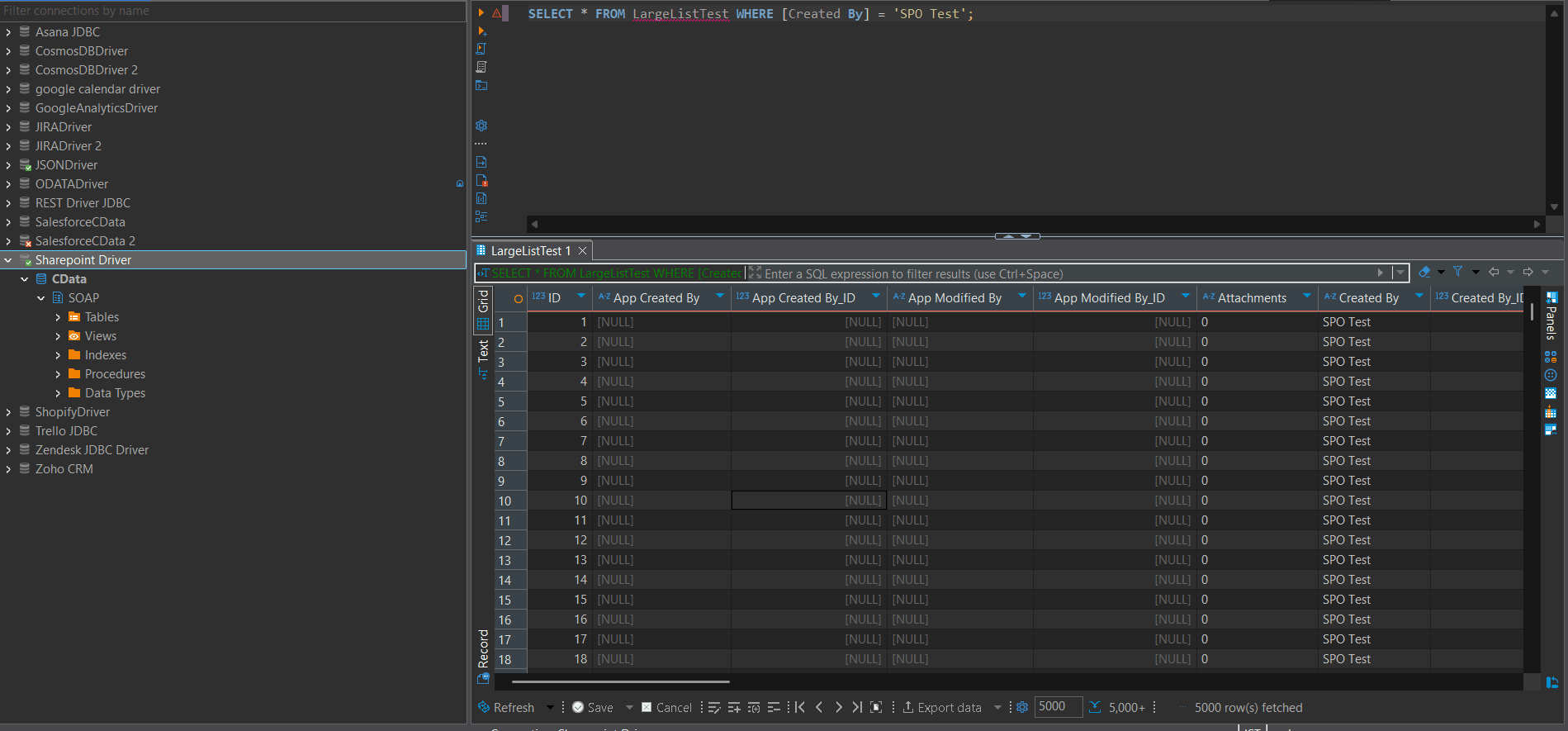Expand the Tables folder

point(58,317)
